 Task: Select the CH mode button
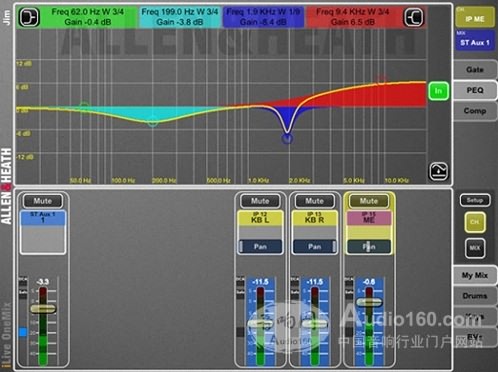point(475,222)
